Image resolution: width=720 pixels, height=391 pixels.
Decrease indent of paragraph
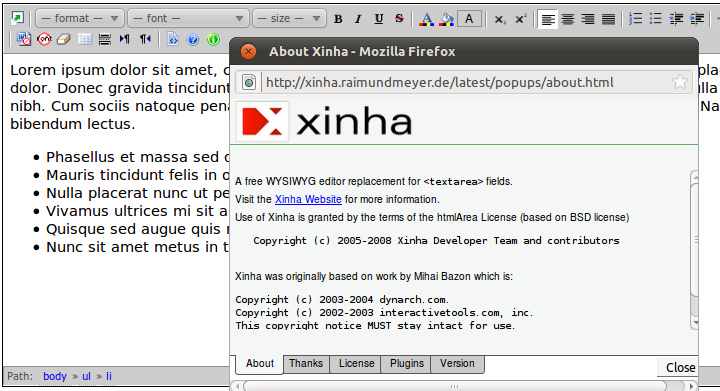(676, 19)
